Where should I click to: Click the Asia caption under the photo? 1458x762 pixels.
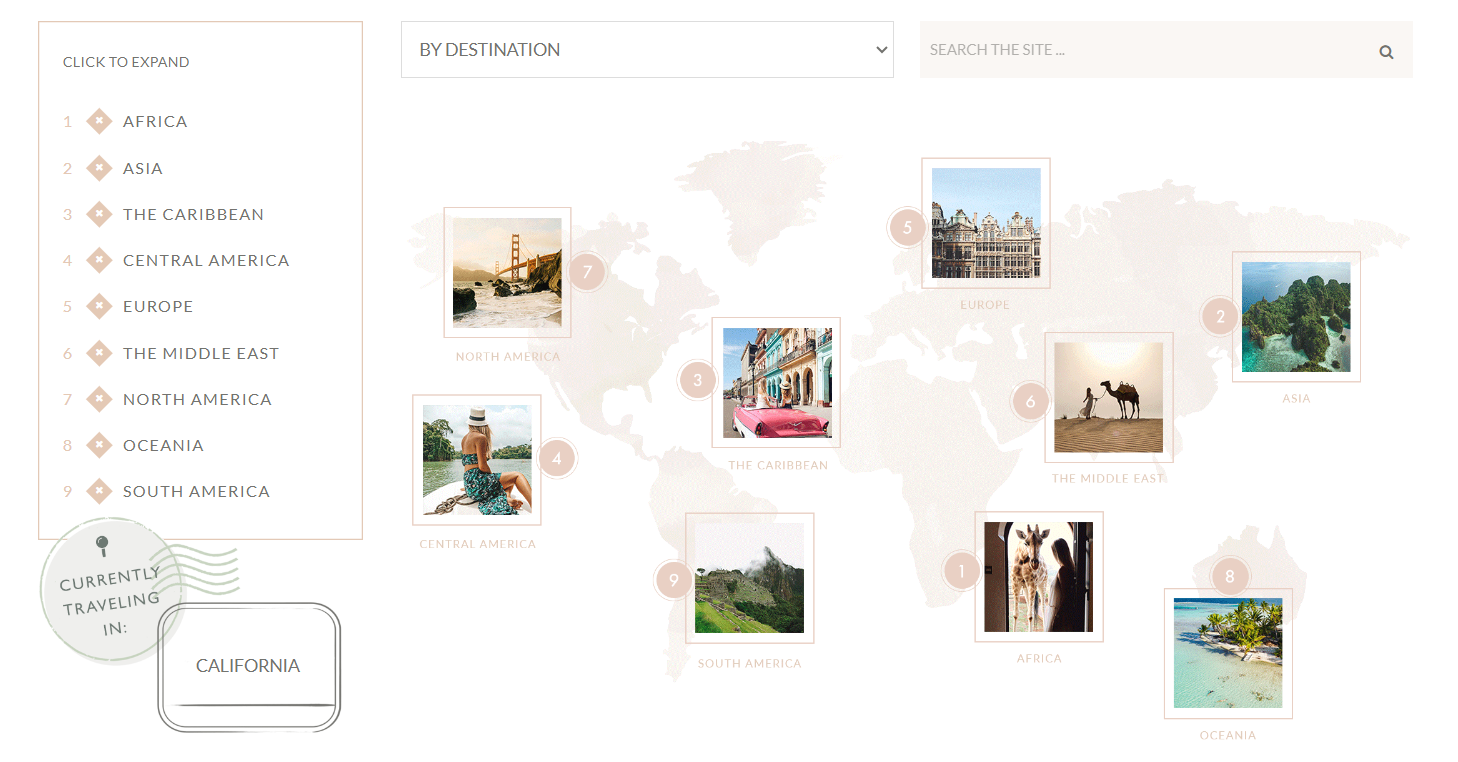(1296, 399)
